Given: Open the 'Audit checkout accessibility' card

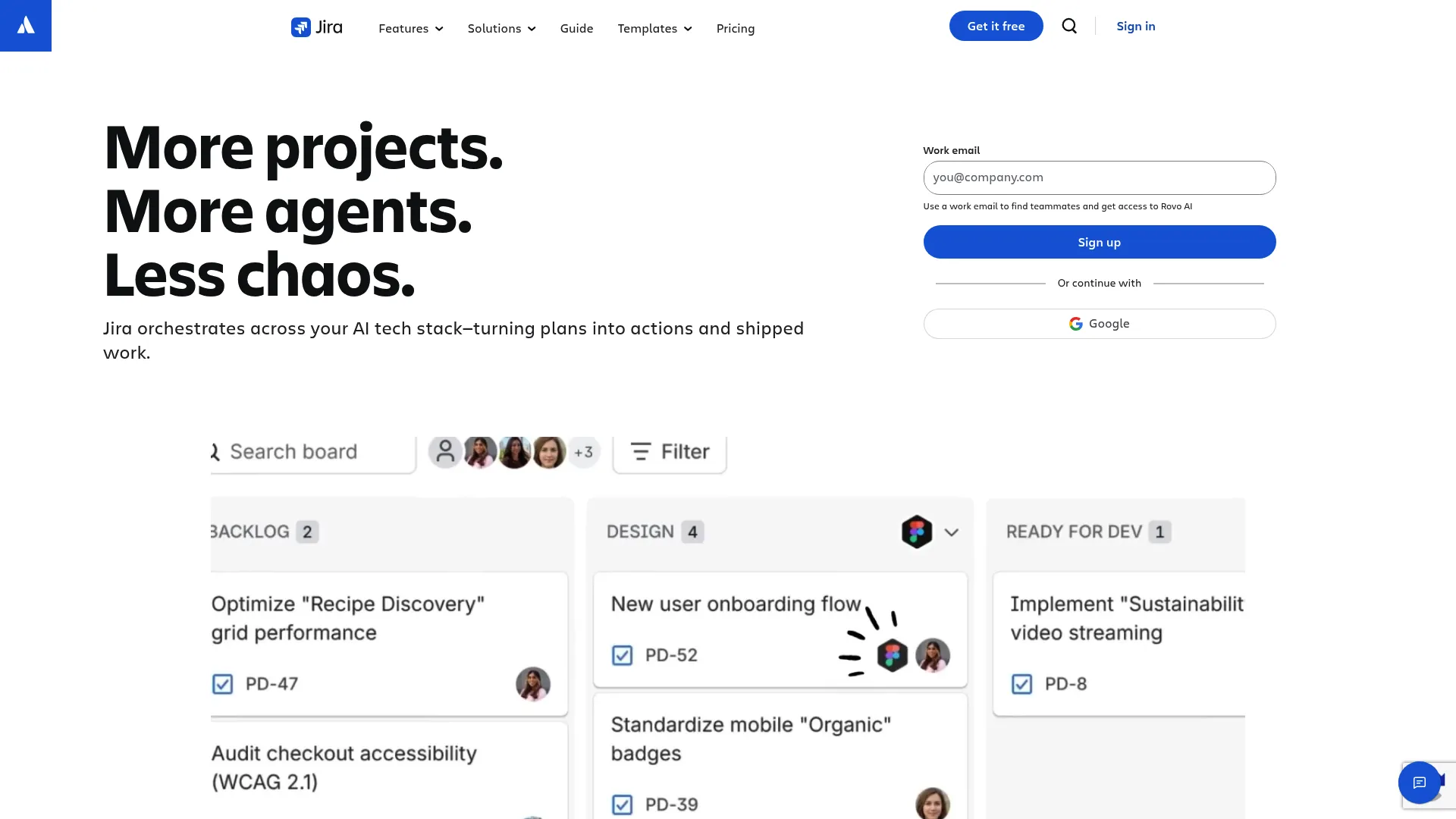Looking at the screenshot, I should point(389,770).
